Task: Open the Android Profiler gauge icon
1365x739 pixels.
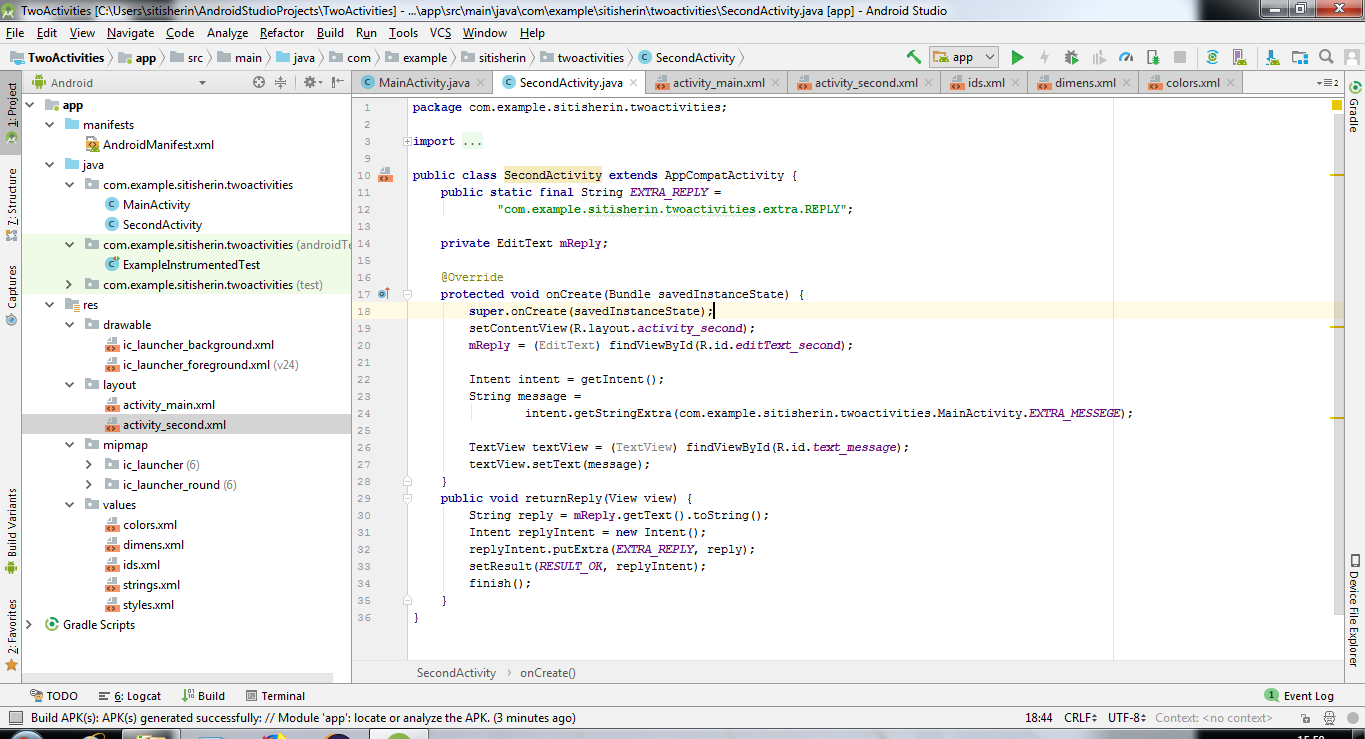Action: click(x=1126, y=58)
